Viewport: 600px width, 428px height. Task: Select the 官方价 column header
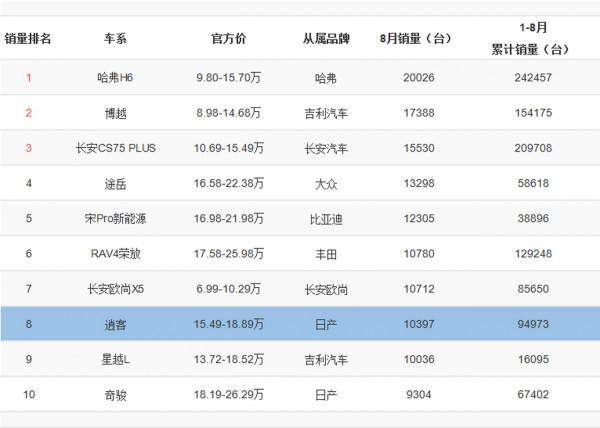click(x=227, y=39)
